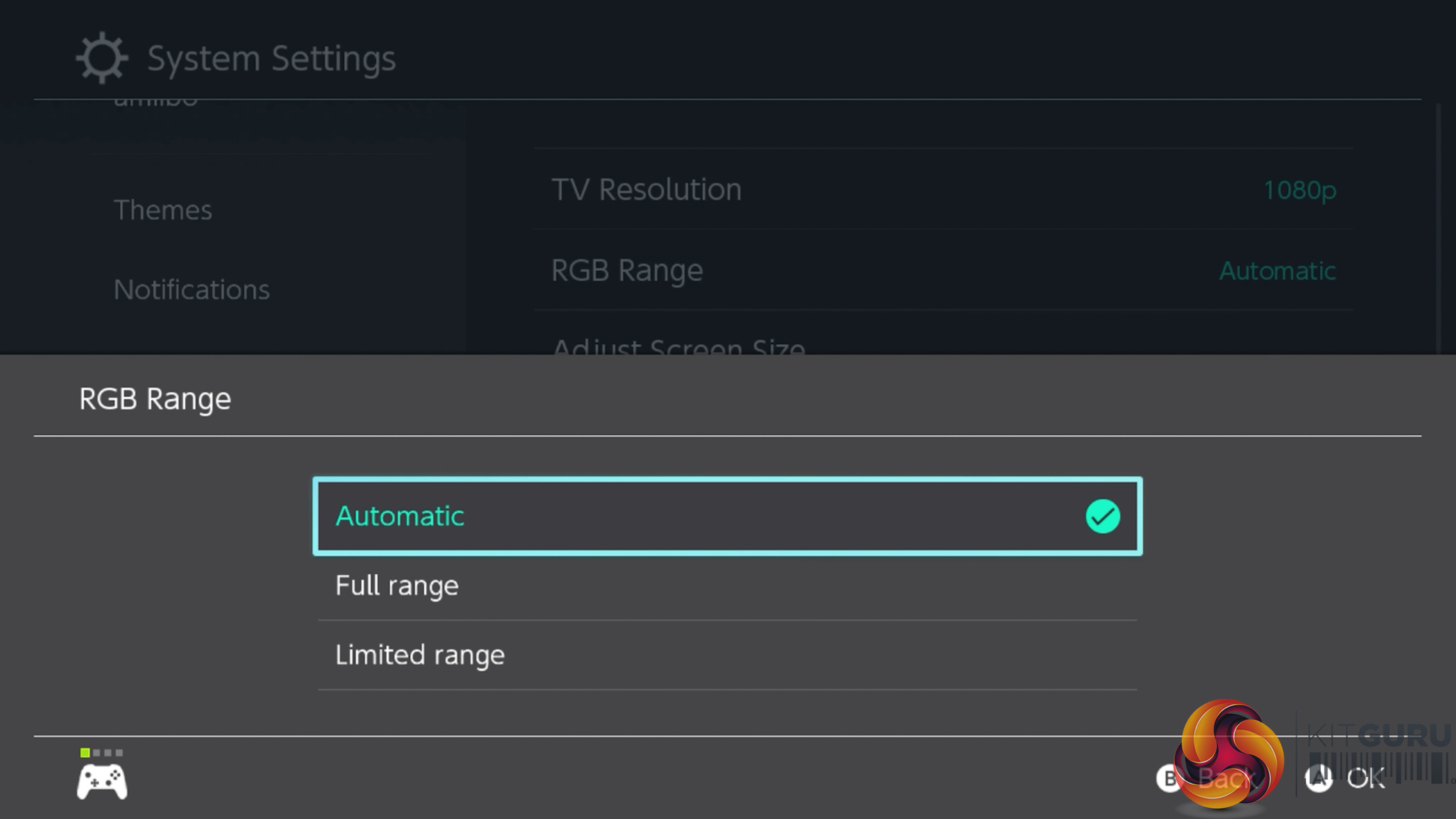Choose Limited range option
The width and height of the screenshot is (1456, 819).
click(727, 655)
